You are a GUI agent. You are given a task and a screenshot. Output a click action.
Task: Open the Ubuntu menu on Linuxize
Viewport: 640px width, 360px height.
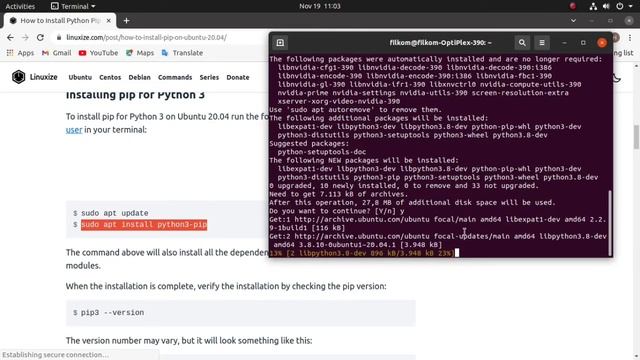80,77
